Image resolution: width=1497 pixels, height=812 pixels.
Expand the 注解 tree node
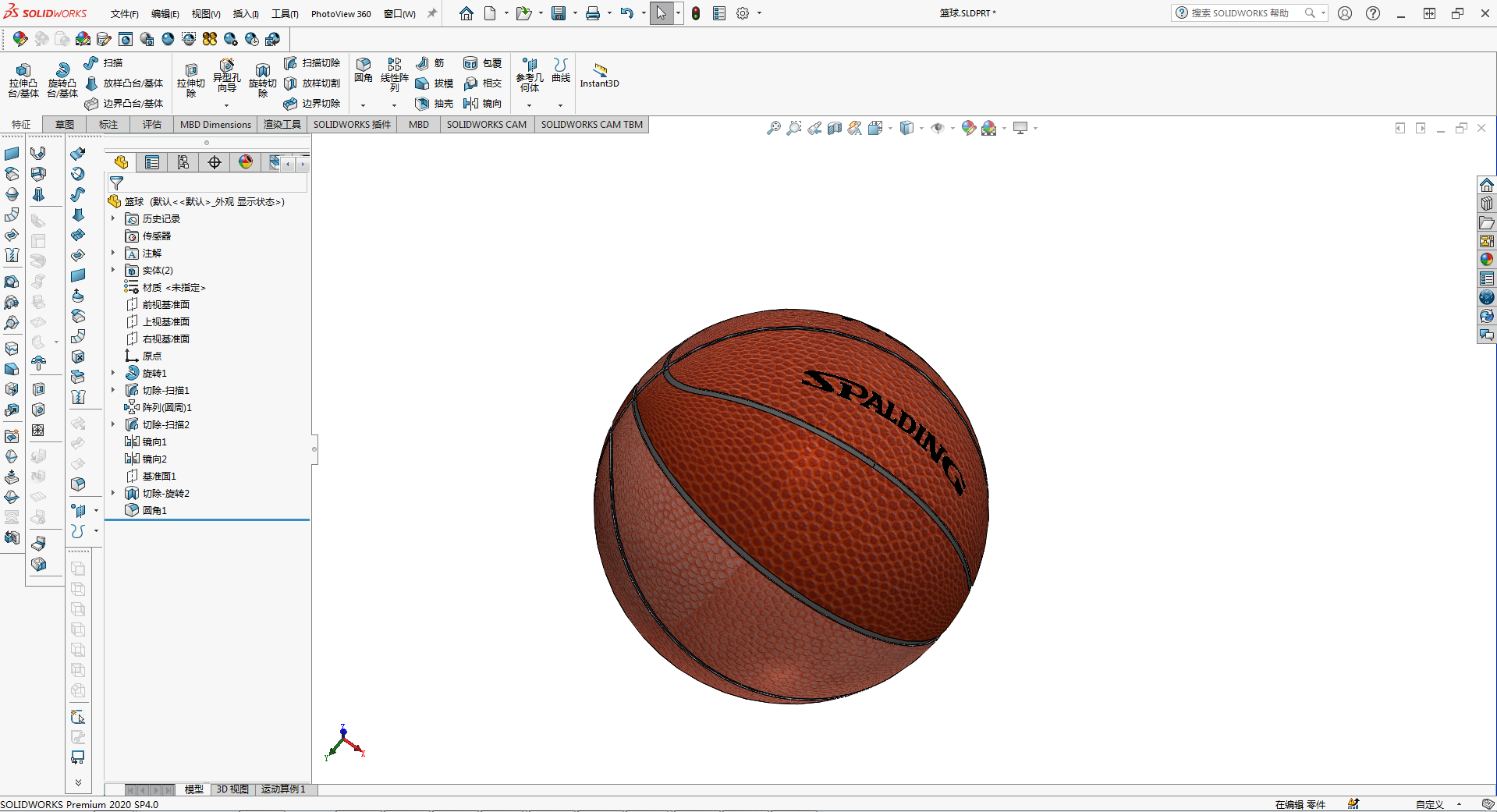[113, 254]
